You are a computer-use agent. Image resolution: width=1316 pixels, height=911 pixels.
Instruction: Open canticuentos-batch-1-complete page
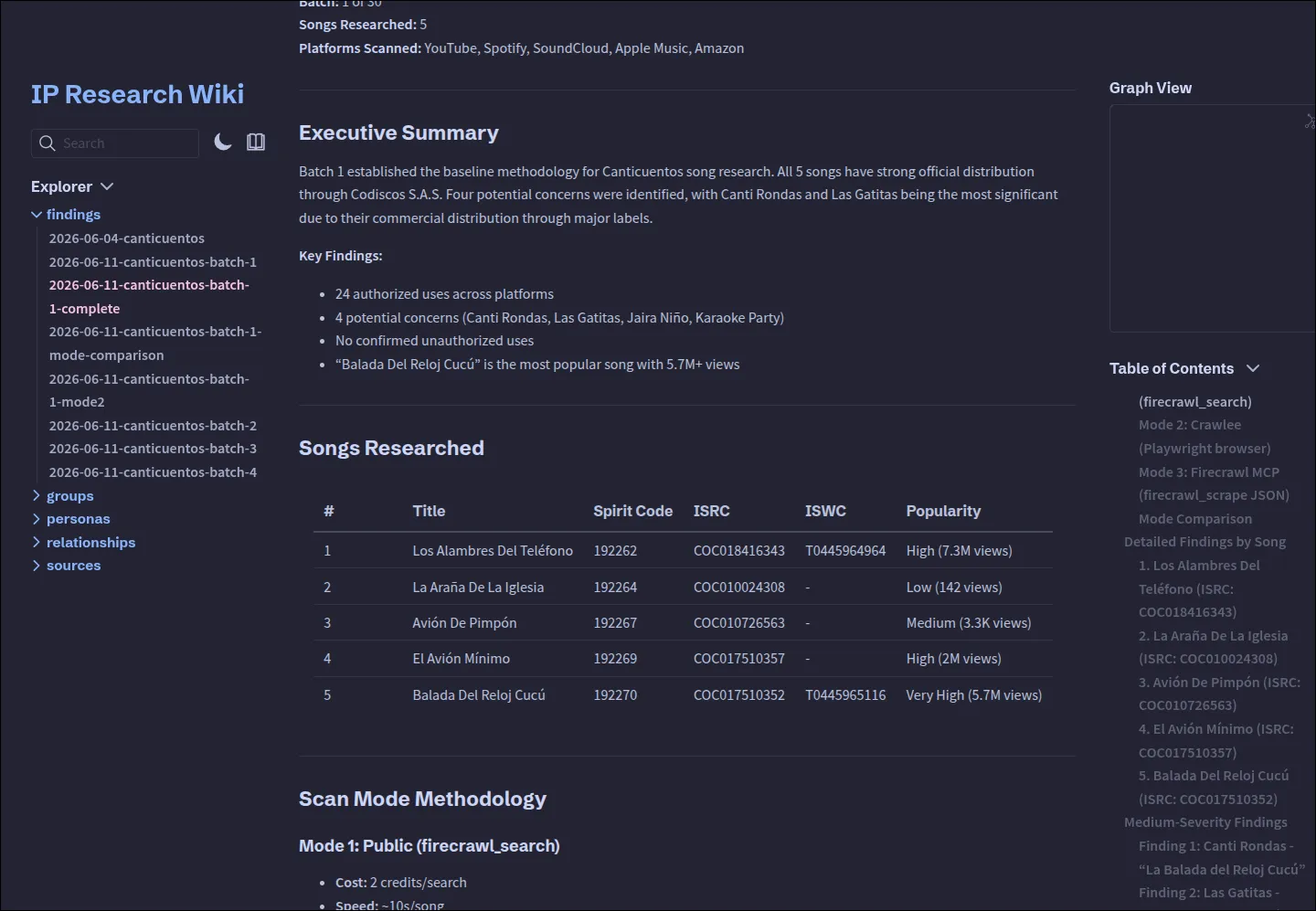click(149, 297)
